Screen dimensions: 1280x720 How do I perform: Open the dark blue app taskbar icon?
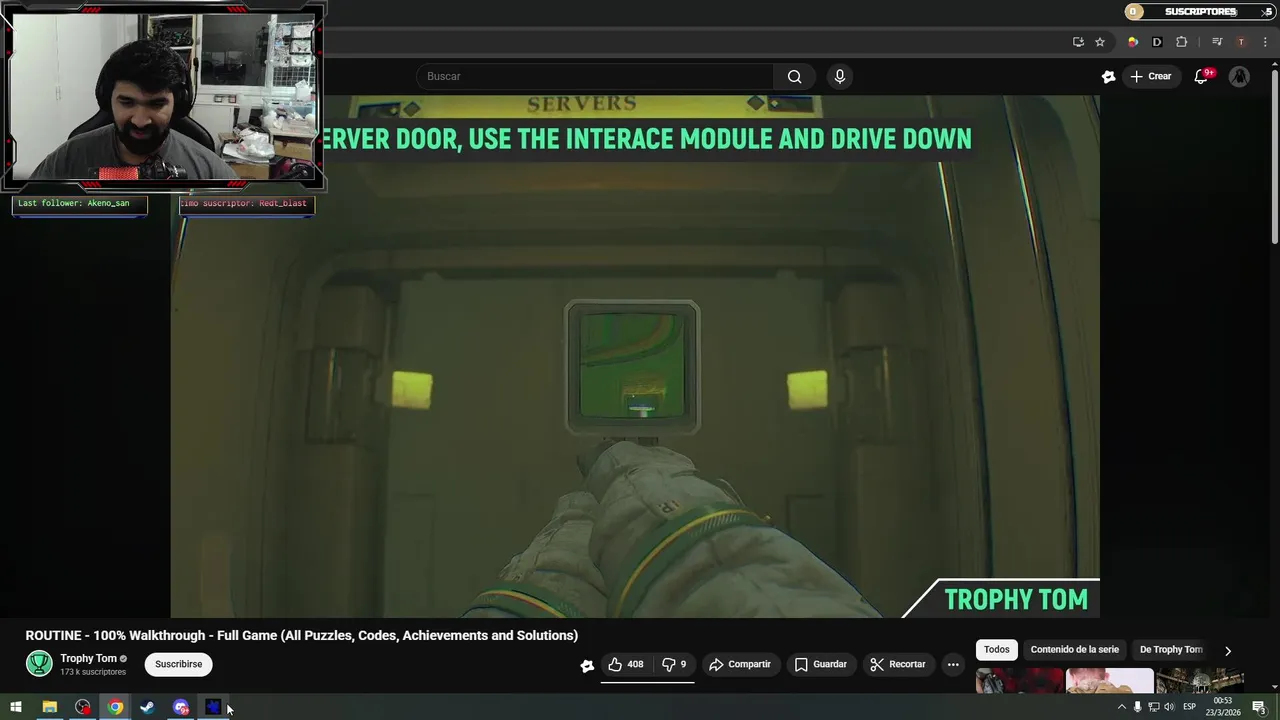tap(213, 707)
